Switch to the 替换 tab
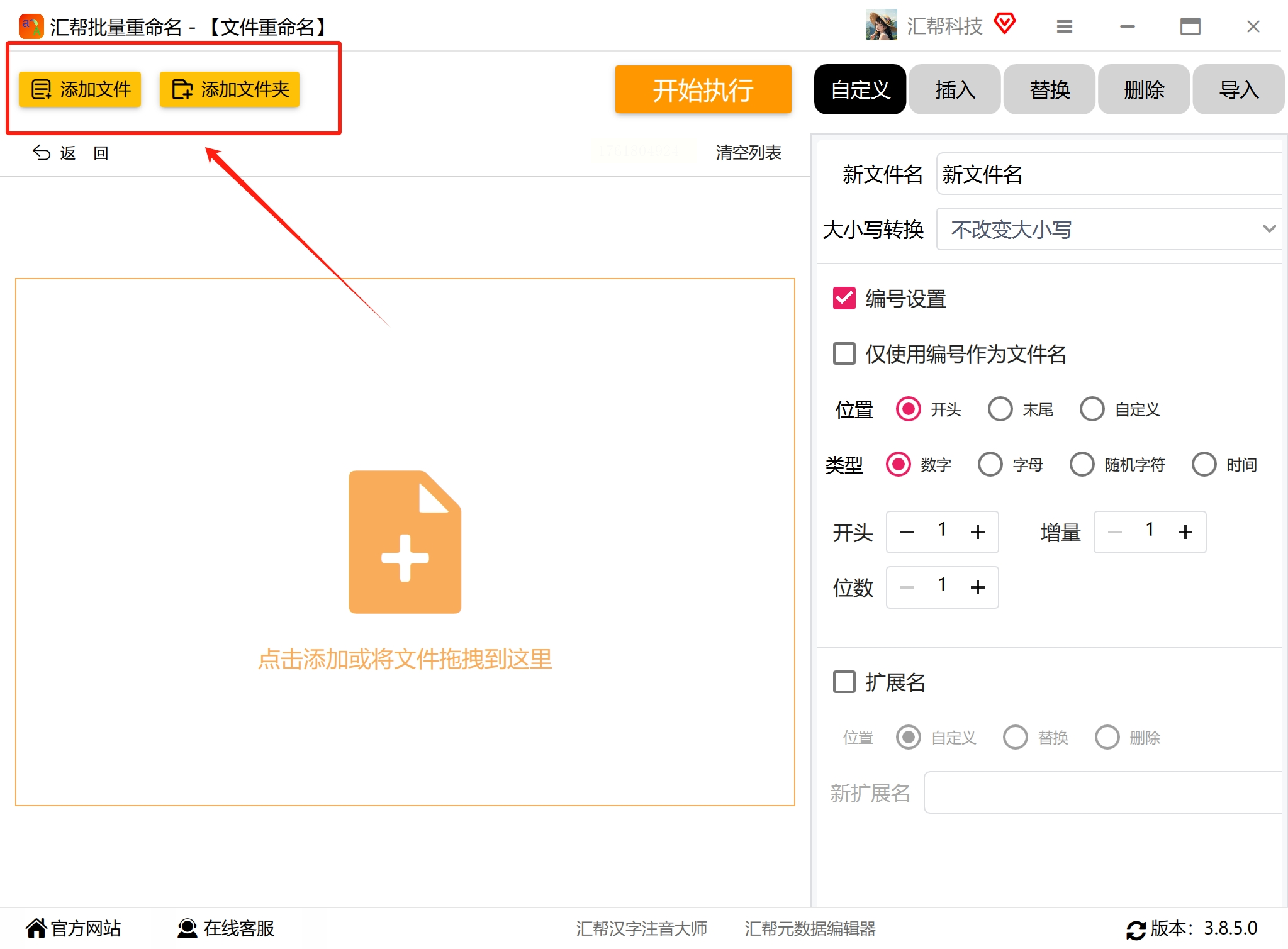This screenshot has width=1288, height=949. click(1049, 89)
